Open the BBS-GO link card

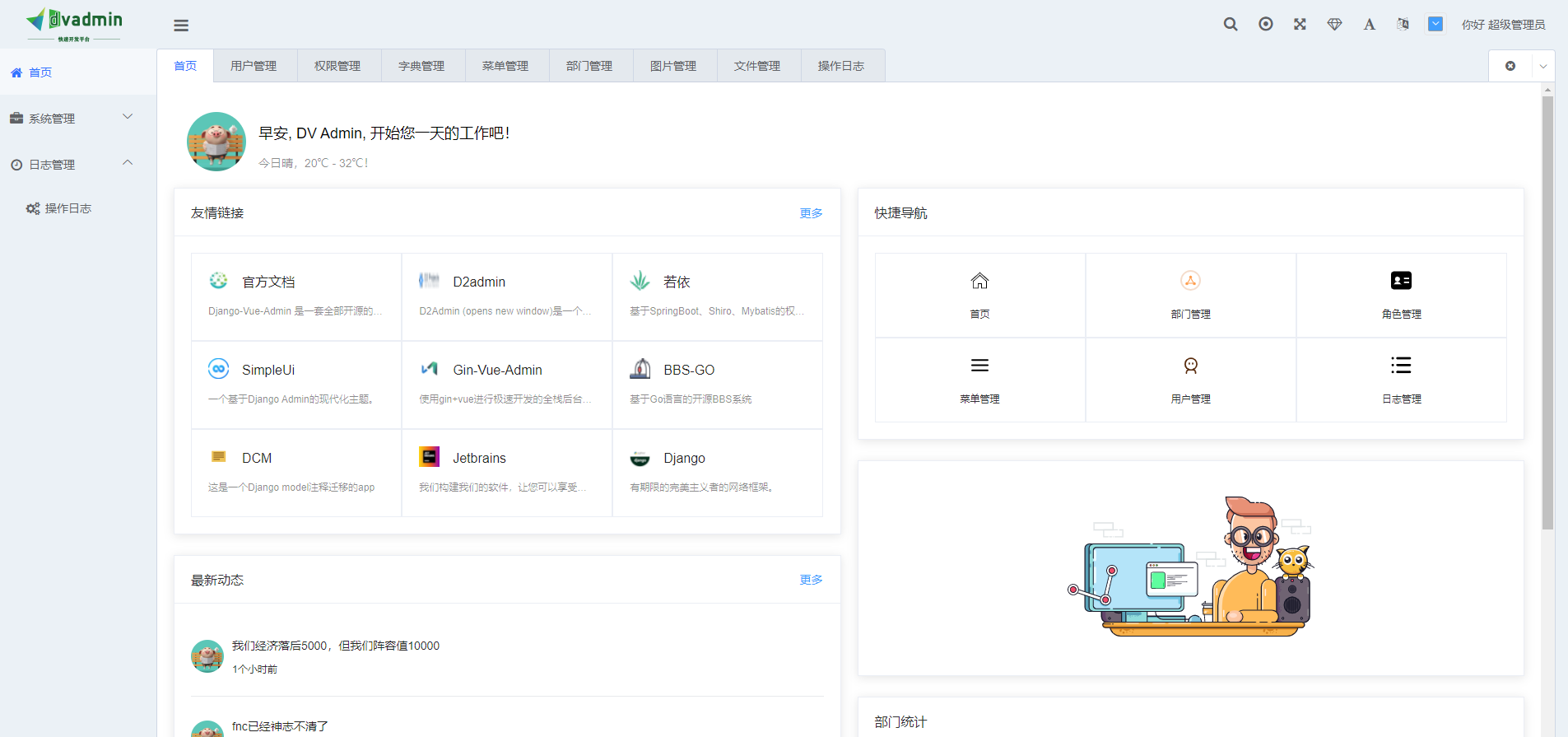pyautogui.click(x=718, y=385)
